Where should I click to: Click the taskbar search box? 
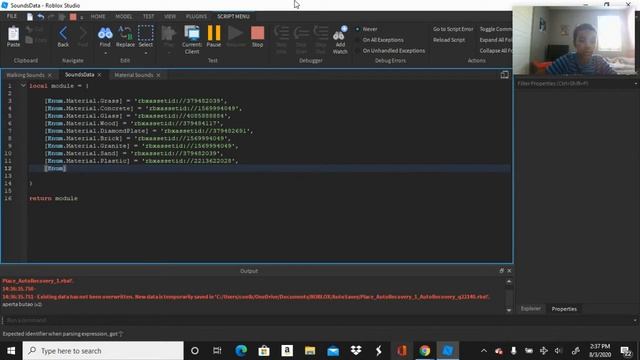pos(103,351)
